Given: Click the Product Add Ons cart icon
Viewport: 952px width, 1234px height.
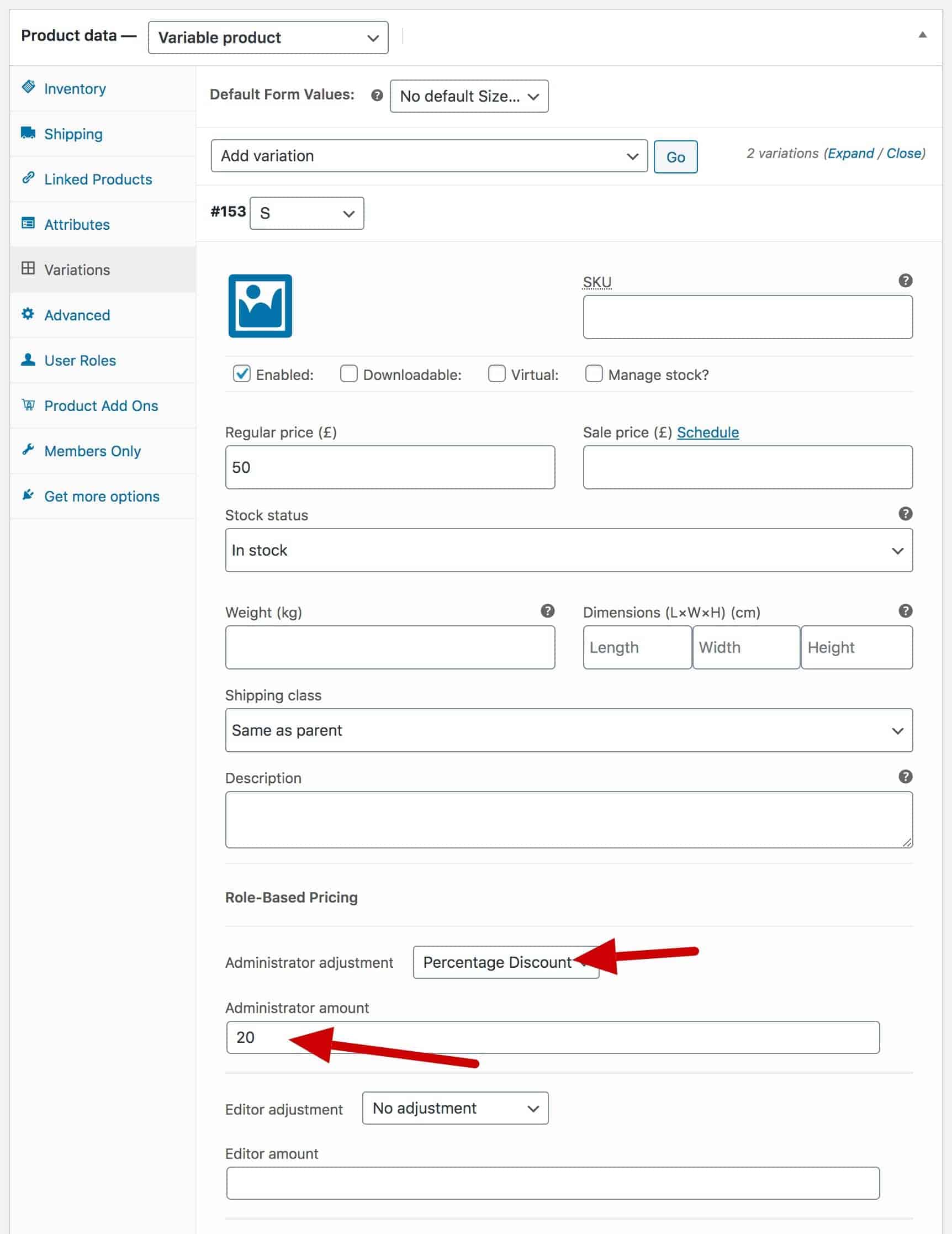Looking at the screenshot, I should [28, 404].
